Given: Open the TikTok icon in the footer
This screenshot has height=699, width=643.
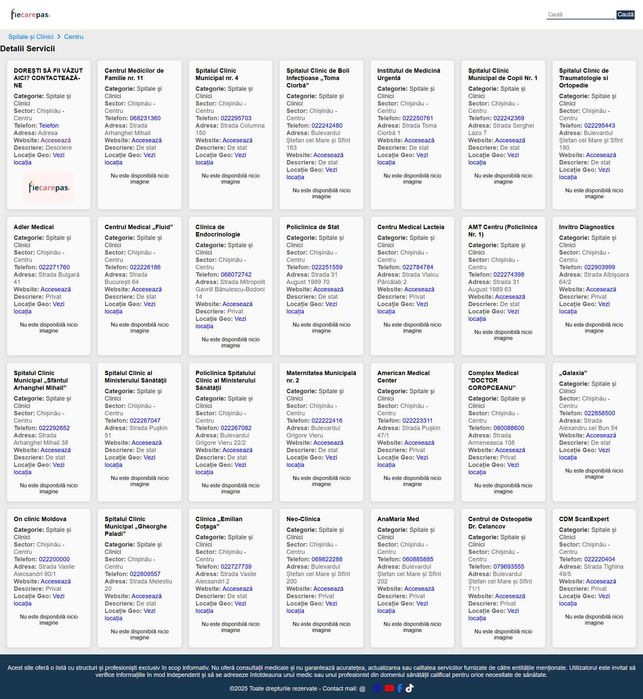Looking at the screenshot, I should click(409, 688).
